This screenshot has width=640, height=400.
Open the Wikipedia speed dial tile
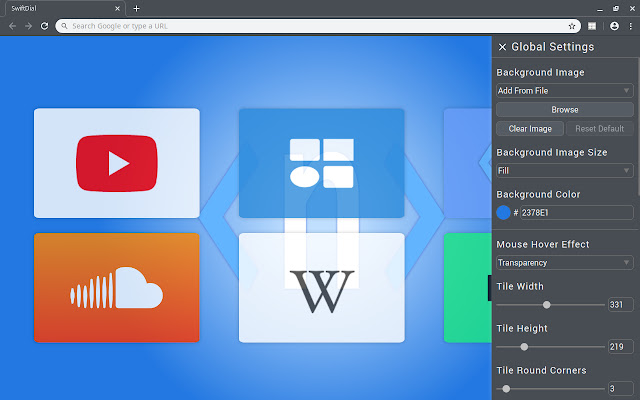[x=322, y=288]
